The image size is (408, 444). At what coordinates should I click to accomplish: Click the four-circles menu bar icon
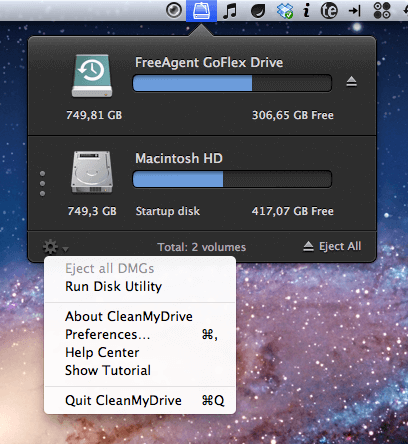(382, 10)
